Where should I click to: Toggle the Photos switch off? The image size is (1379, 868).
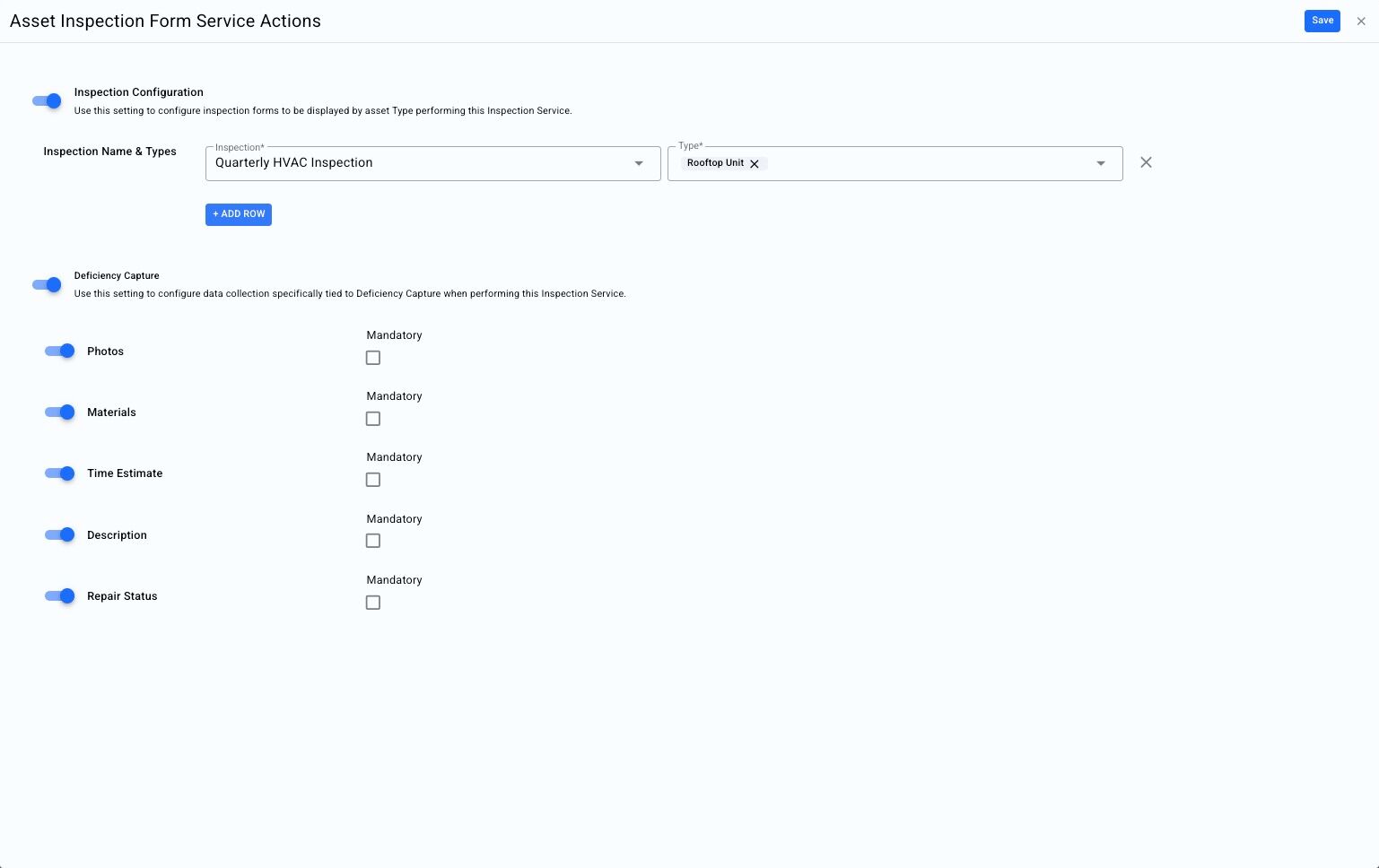tap(60, 351)
